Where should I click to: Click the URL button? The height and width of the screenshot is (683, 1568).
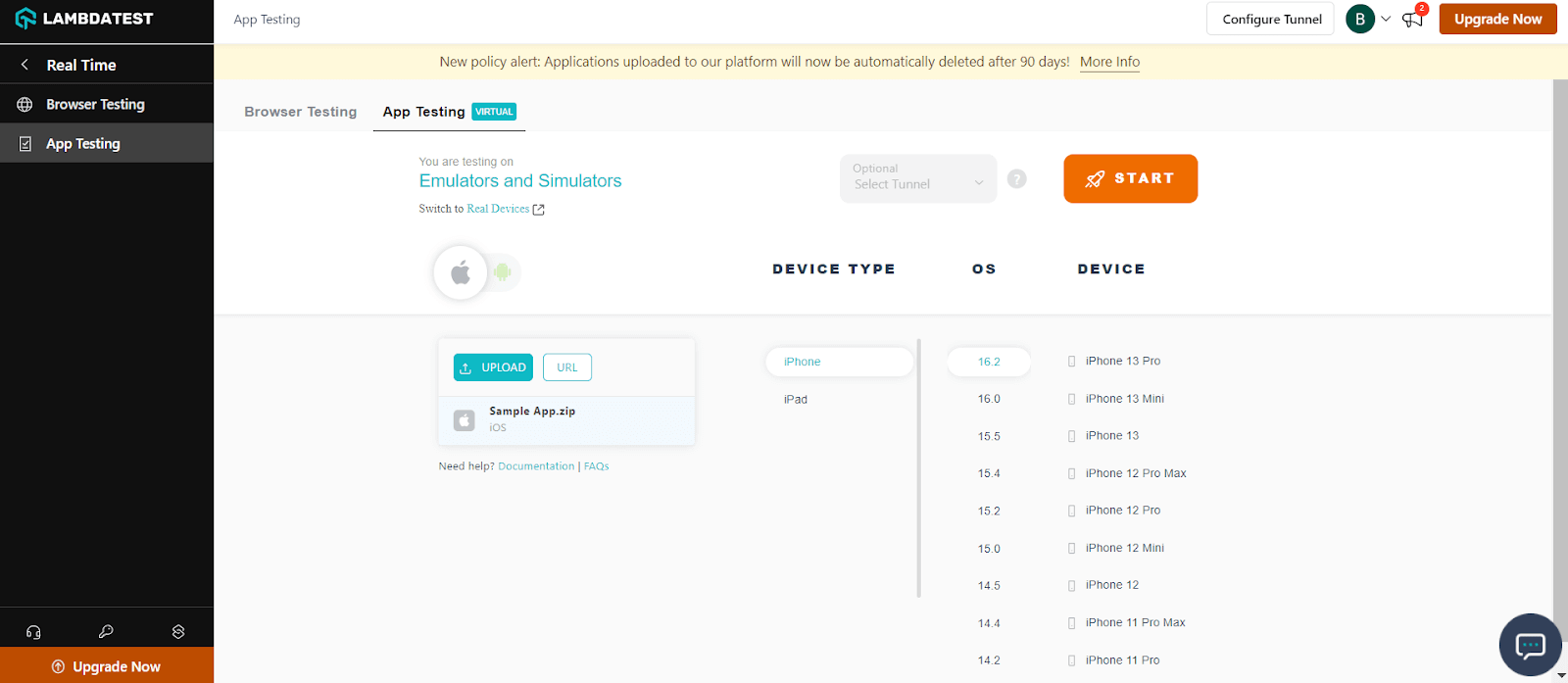tap(567, 367)
